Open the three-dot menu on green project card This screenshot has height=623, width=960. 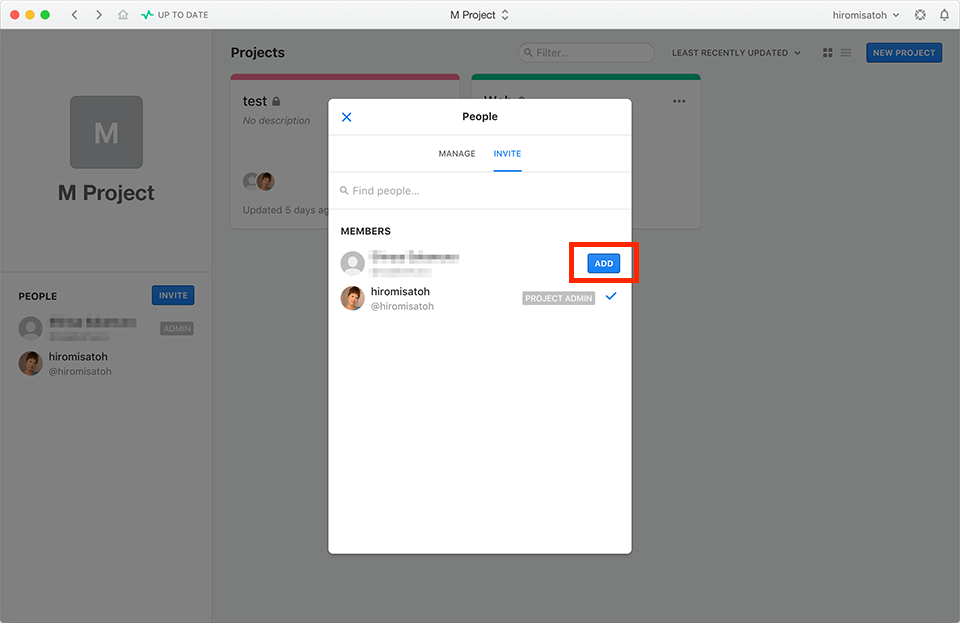[x=679, y=101]
